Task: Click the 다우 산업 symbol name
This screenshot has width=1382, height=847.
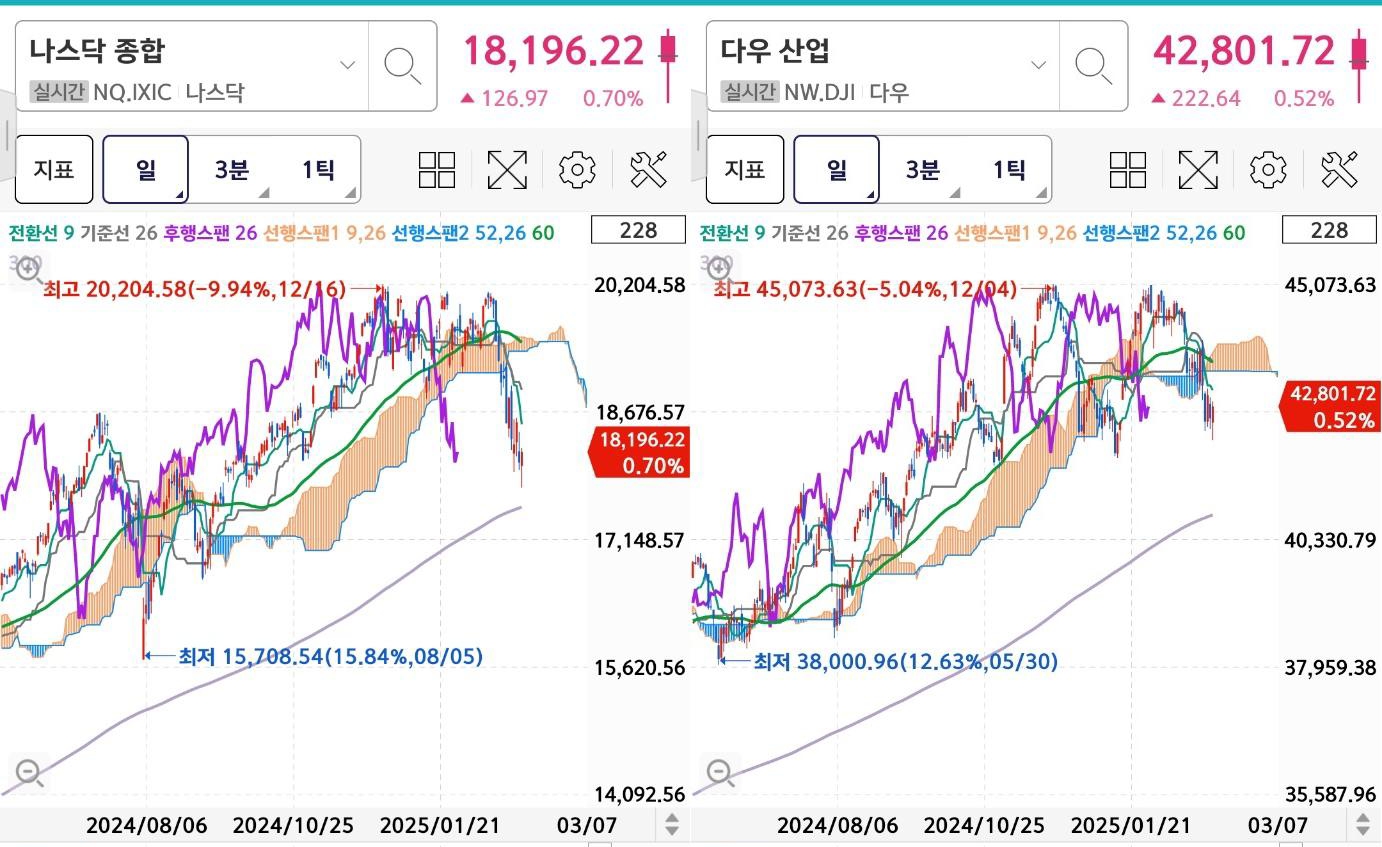Action: click(775, 50)
